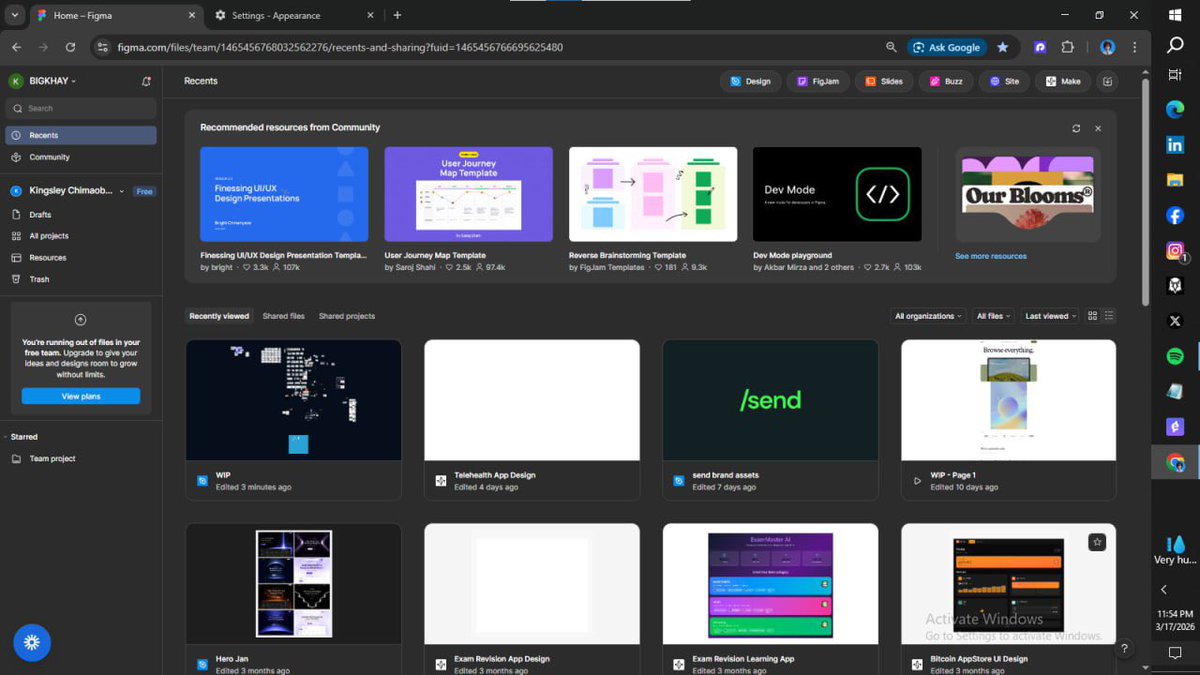The image size is (1200, 675).
Task: Click the blue floating gear-like button at bottom left
Action: (x=31, y=643)
